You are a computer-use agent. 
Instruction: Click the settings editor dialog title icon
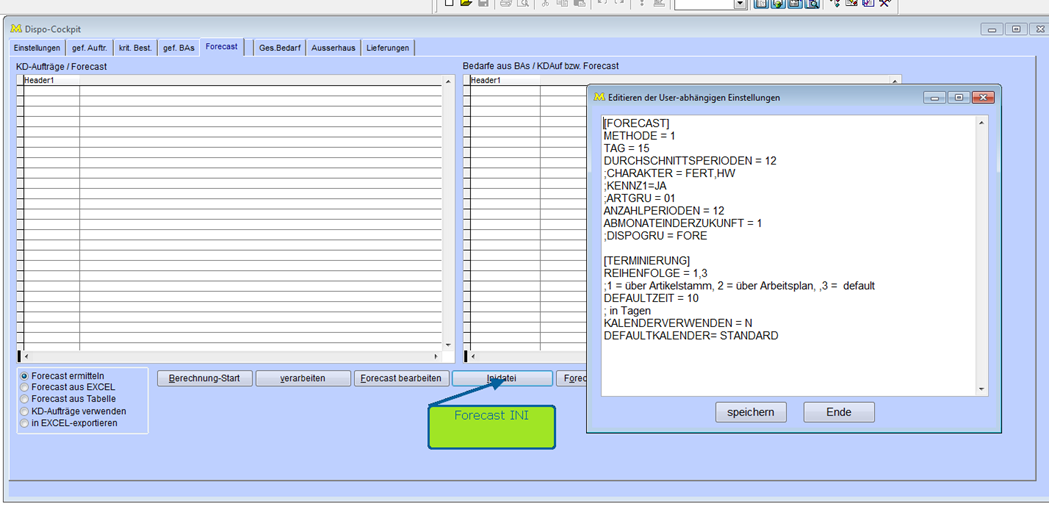(x=599, y=97)
